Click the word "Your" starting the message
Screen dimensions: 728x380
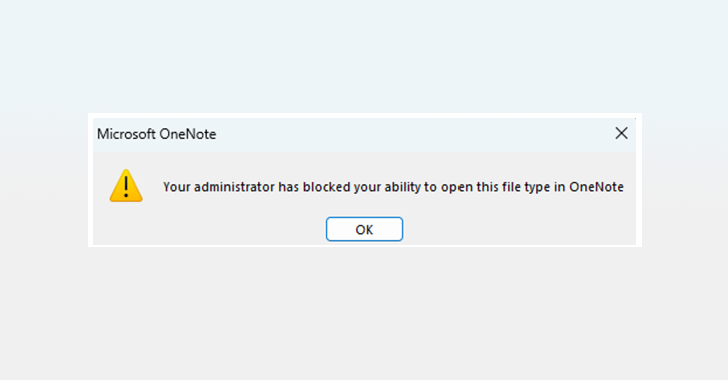[176, 187]
